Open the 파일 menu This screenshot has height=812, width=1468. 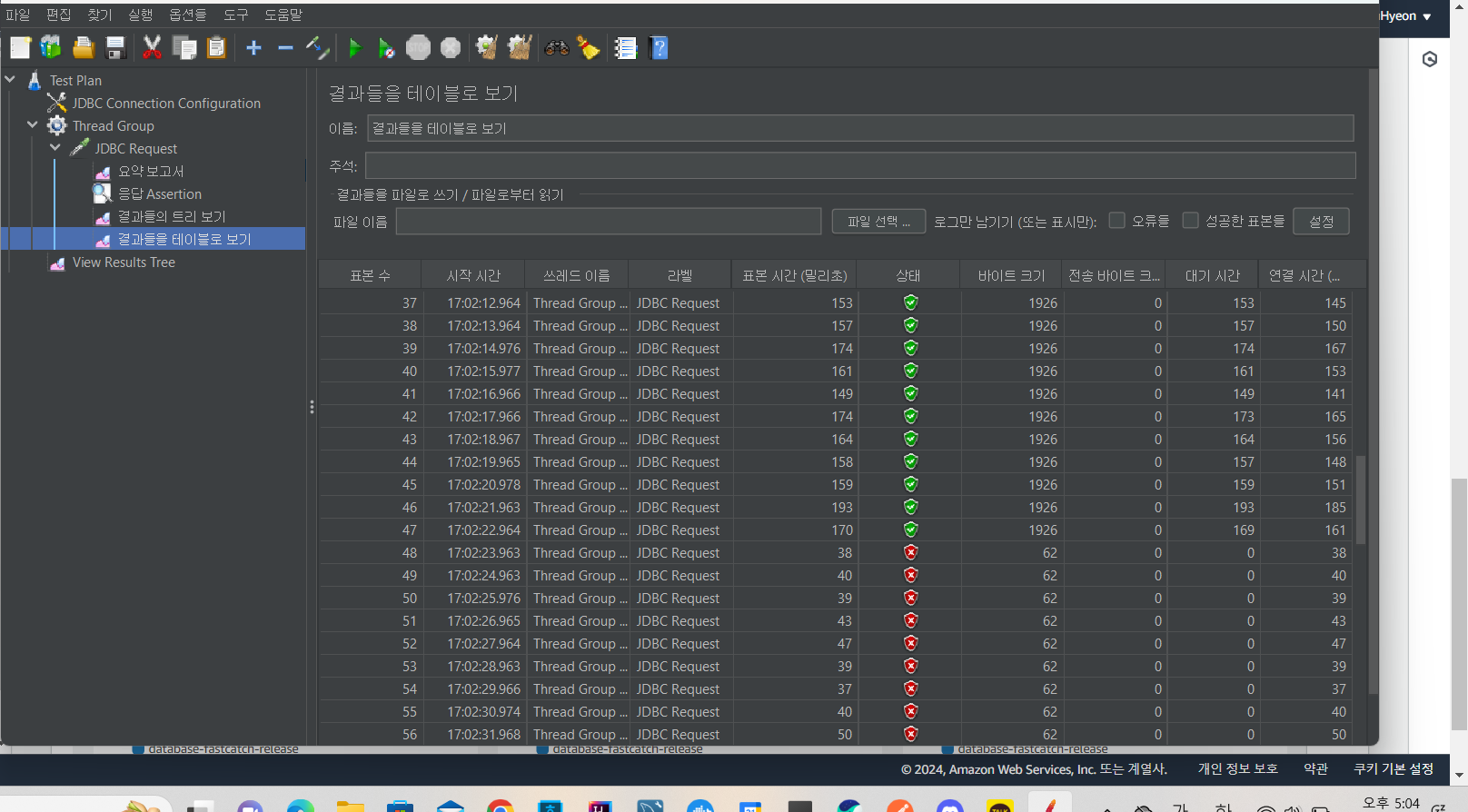click(17, 15)
